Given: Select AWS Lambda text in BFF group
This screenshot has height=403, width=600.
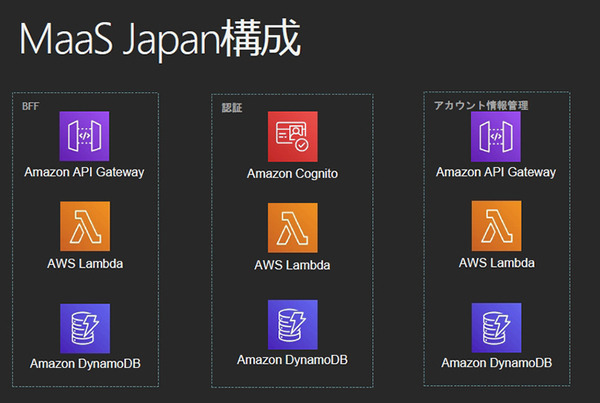Looking at the screenshot, I should [84, 263].
